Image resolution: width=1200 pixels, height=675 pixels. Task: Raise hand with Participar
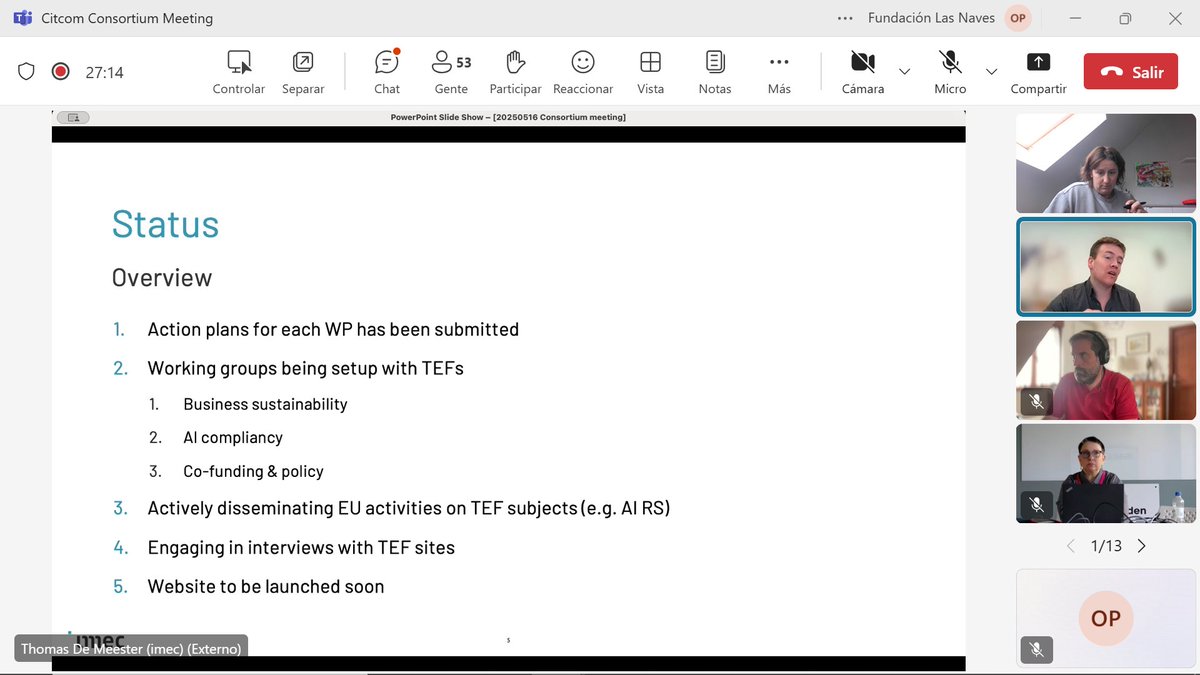click(x=515, y=72)
